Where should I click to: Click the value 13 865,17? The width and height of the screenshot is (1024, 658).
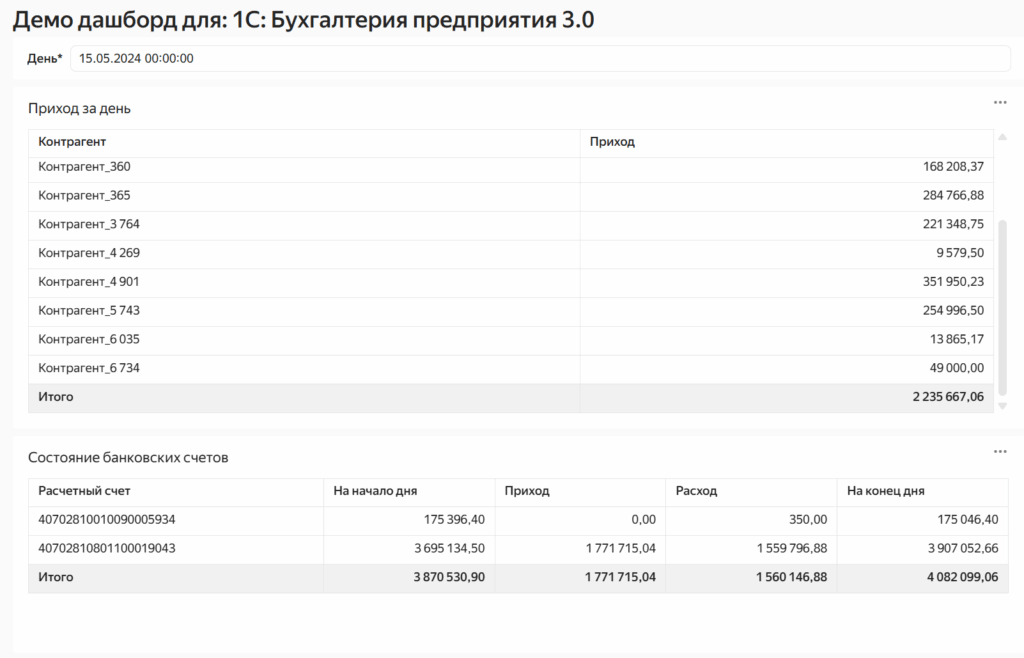(957, 339)
